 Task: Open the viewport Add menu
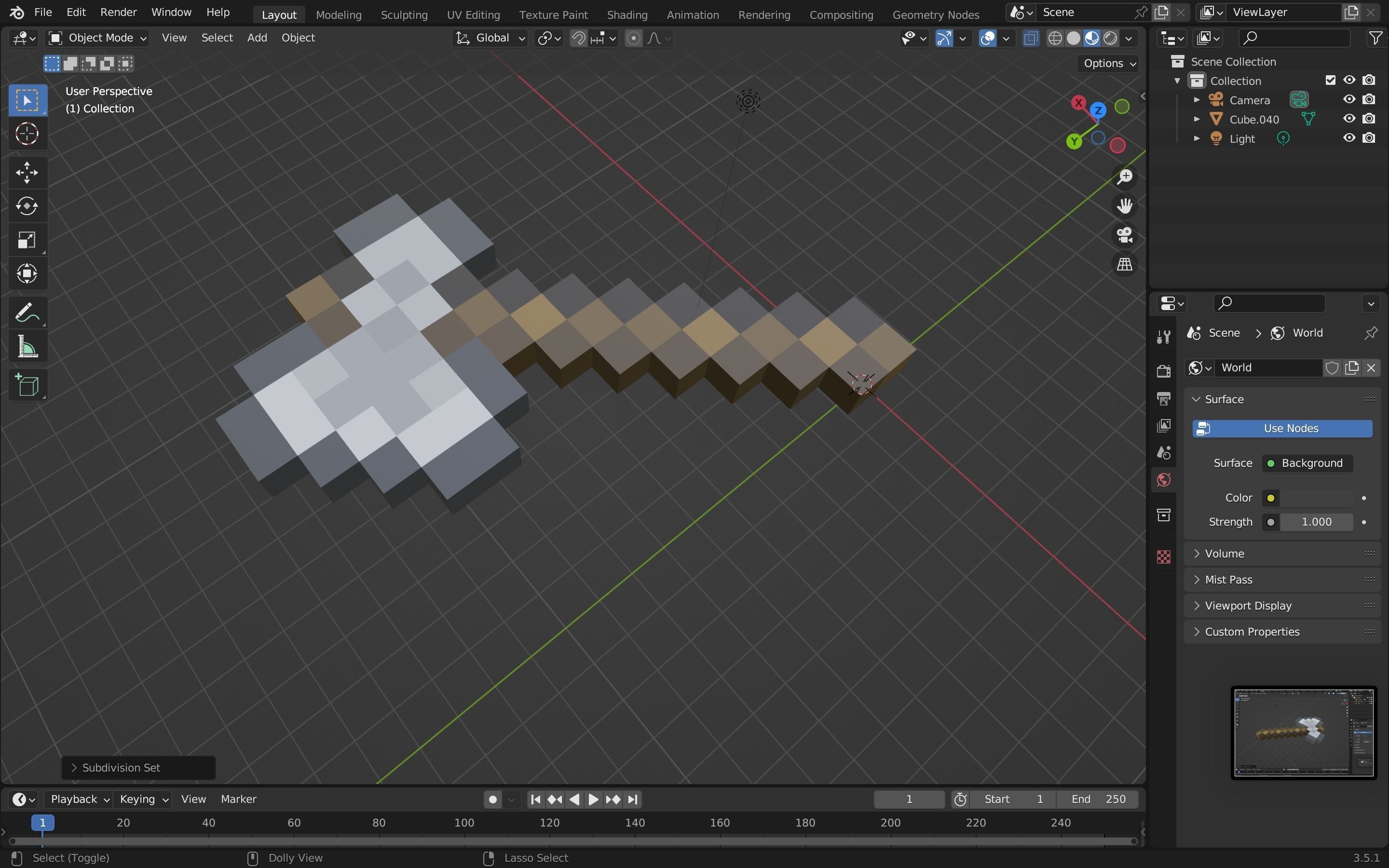point(257,38)
